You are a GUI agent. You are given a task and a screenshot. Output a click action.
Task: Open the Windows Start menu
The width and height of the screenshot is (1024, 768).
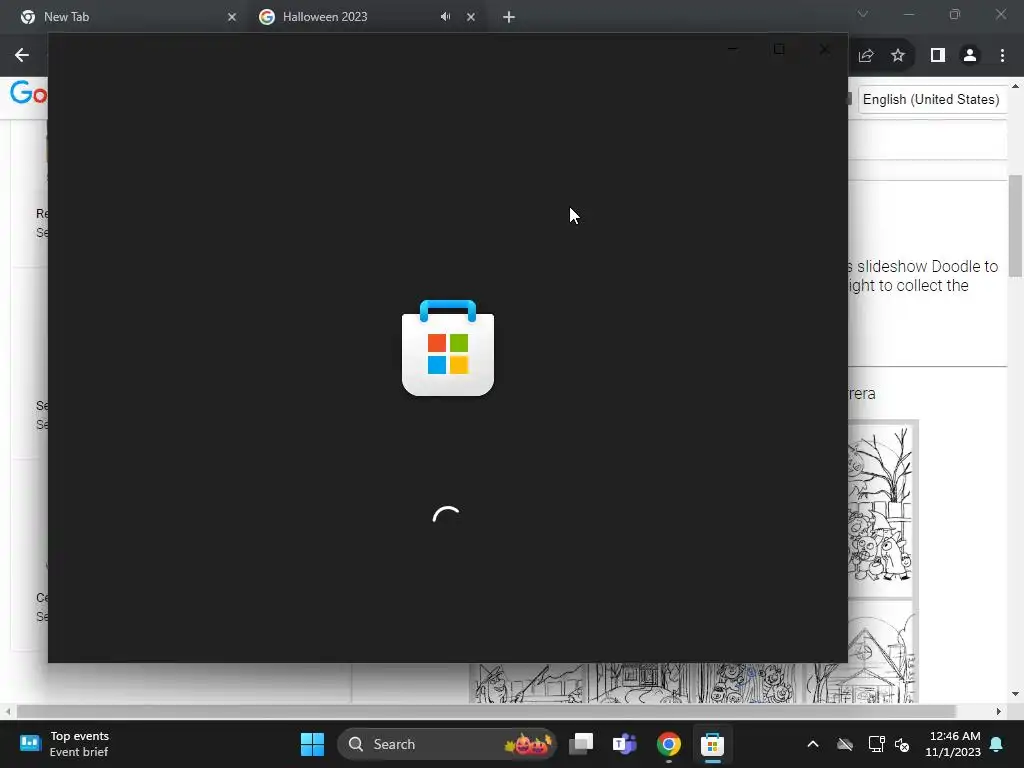click(x=312, y=744)
